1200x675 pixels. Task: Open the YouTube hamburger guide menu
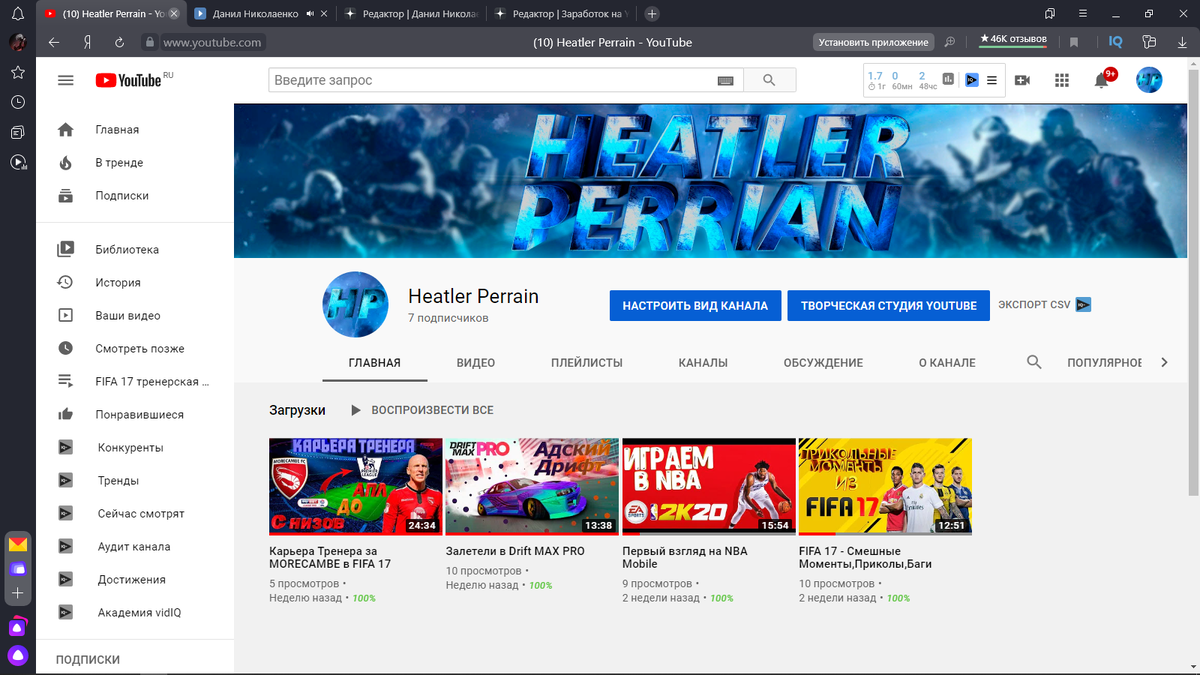click(x=66, y=80)
